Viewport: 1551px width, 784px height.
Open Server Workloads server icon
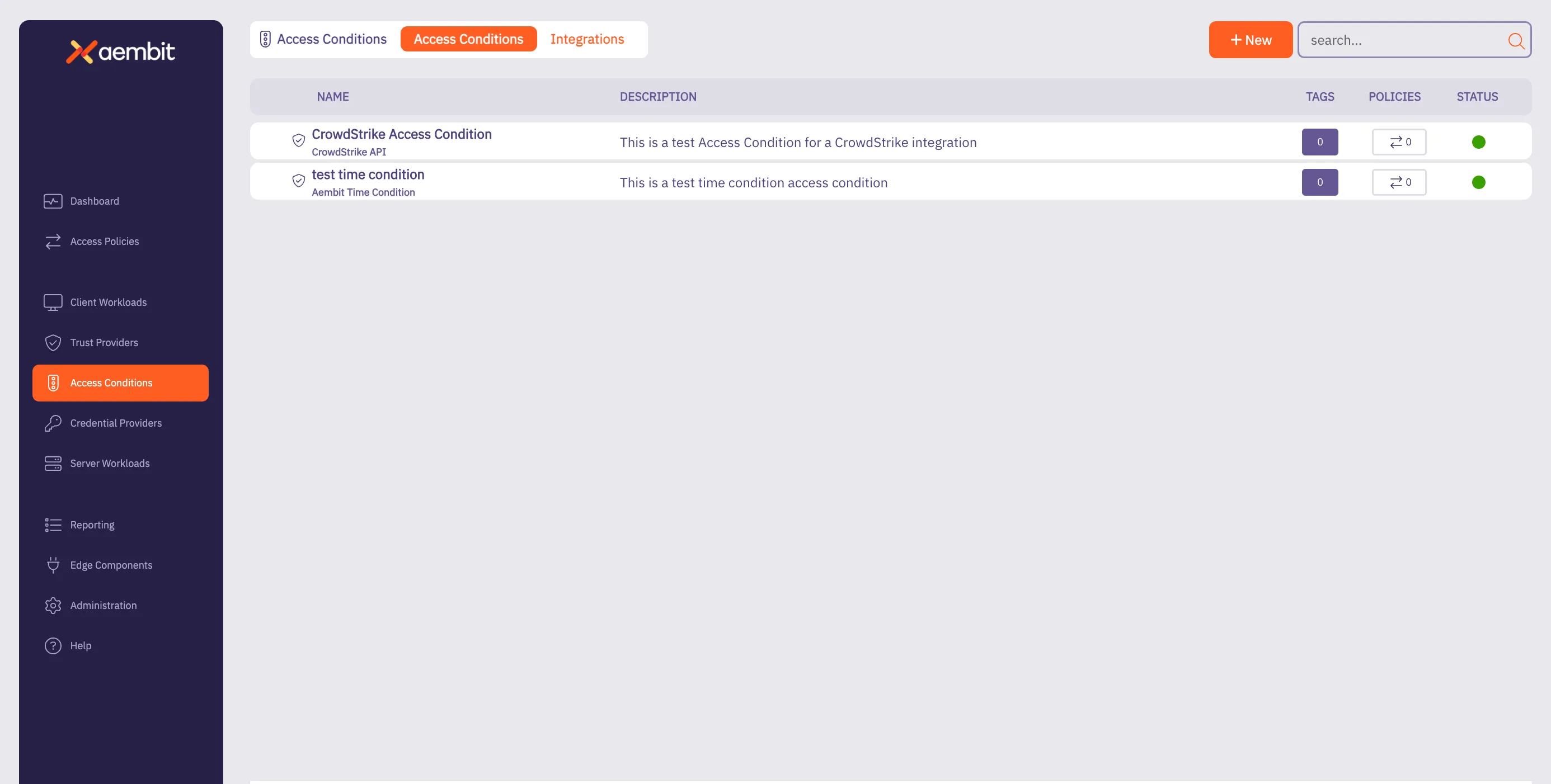[53, 464]
